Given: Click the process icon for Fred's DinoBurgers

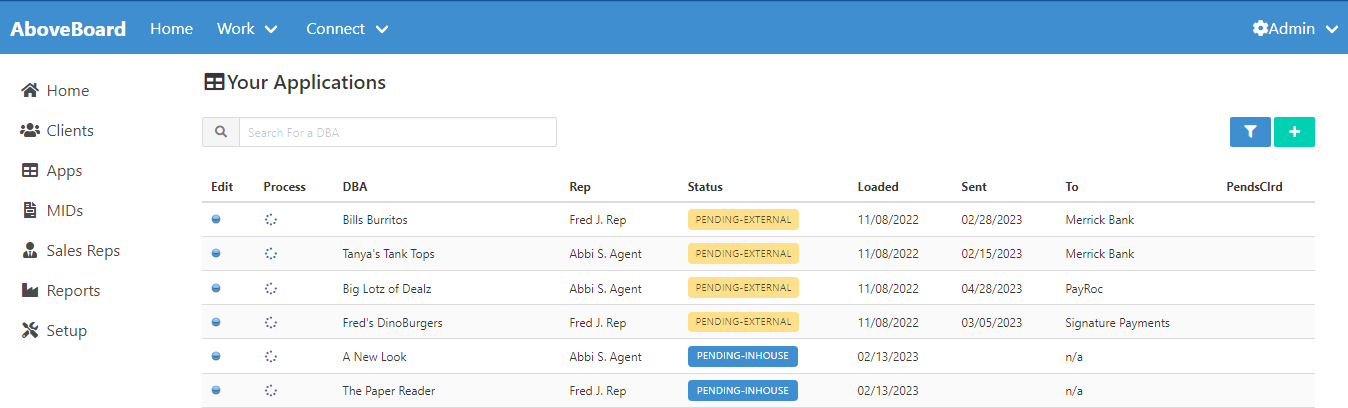Looking at the screenshot, I should coord(270,322).
